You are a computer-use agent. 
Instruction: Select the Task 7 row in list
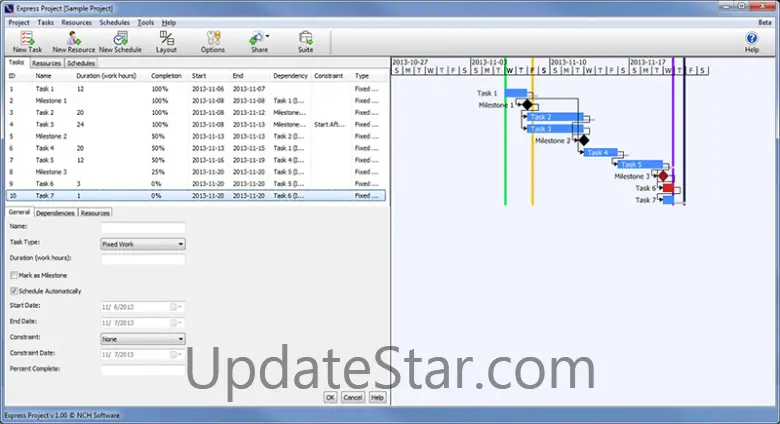pyautogui.click(x=196, y=196)
